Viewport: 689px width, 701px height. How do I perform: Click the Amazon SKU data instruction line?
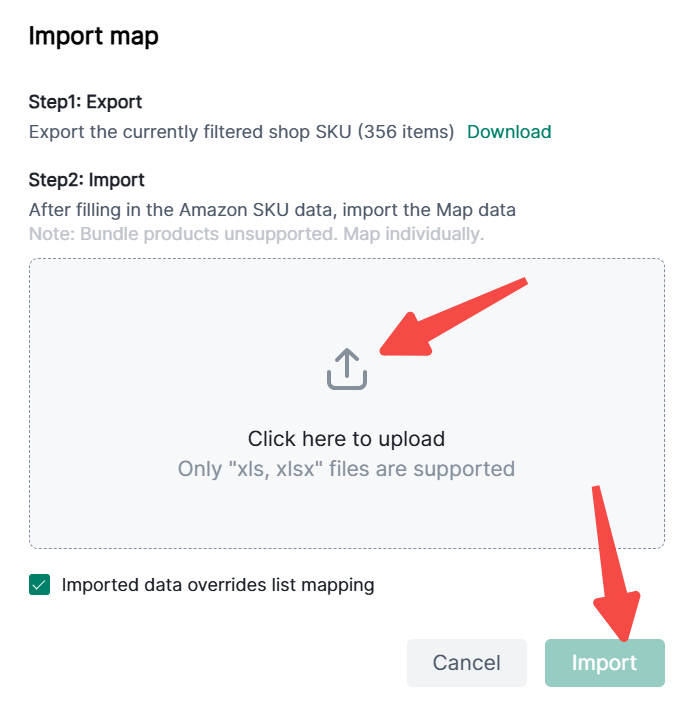272,210
